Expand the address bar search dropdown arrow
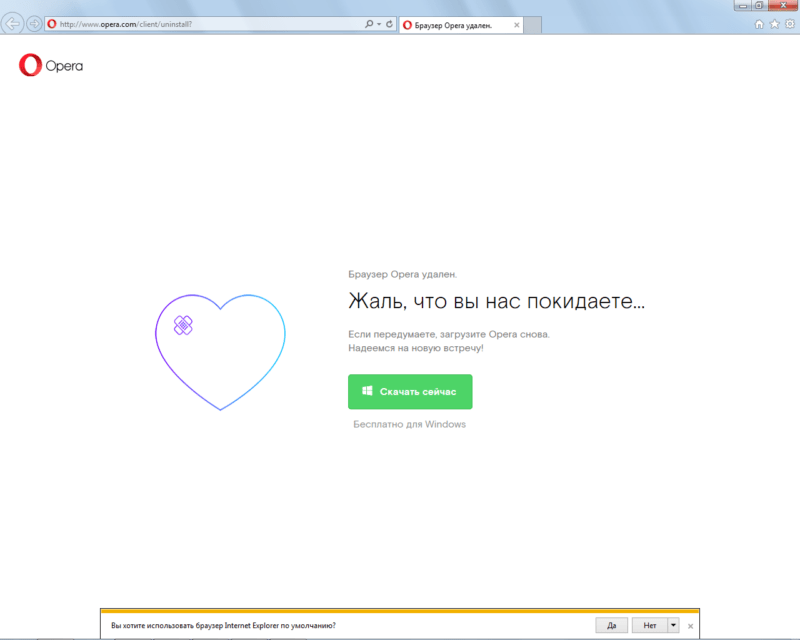Screen dimensions: 800x640 point(379,24)
